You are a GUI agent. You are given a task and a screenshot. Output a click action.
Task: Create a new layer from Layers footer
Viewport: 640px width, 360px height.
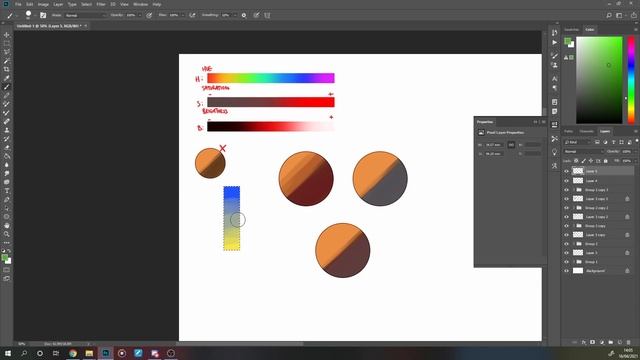click(x=620, y=342)
